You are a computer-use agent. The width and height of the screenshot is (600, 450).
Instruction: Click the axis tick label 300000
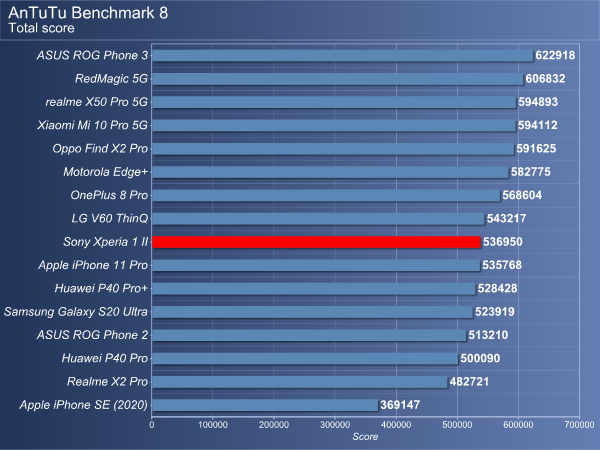tap(335, 425)
